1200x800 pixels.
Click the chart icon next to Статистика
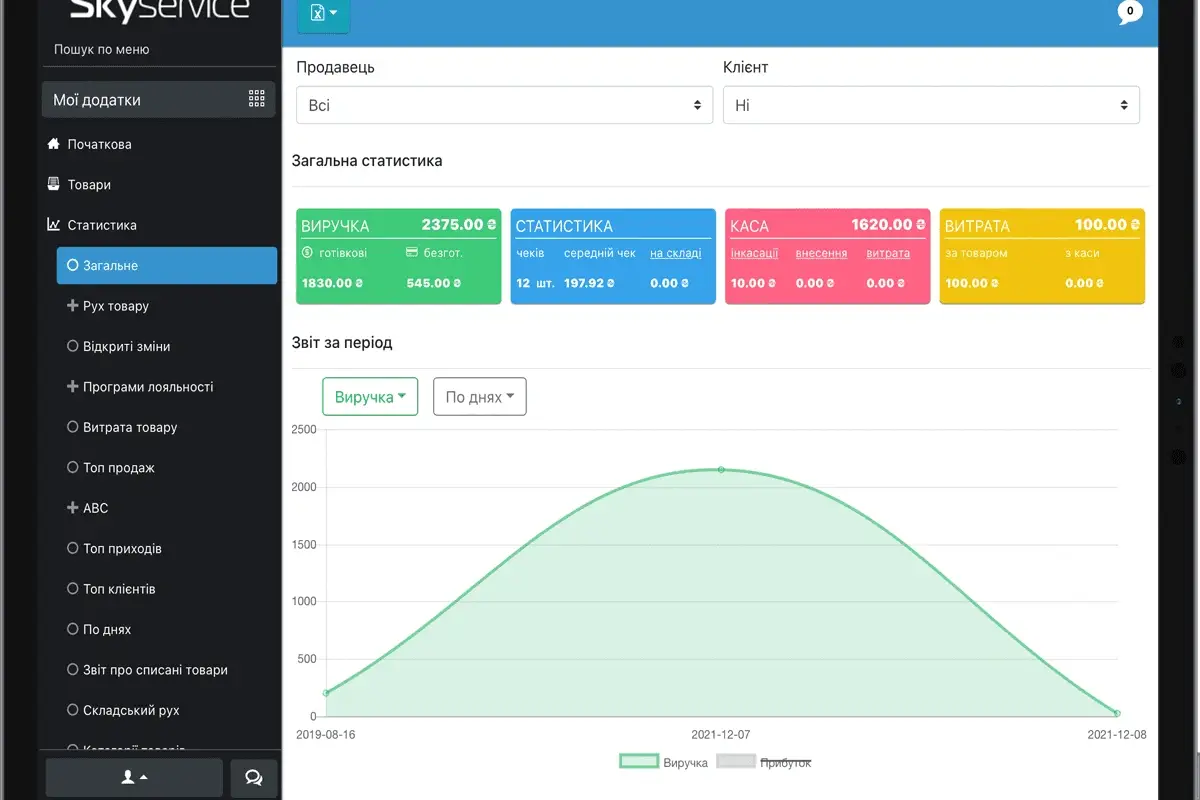[x=54, y=225]
